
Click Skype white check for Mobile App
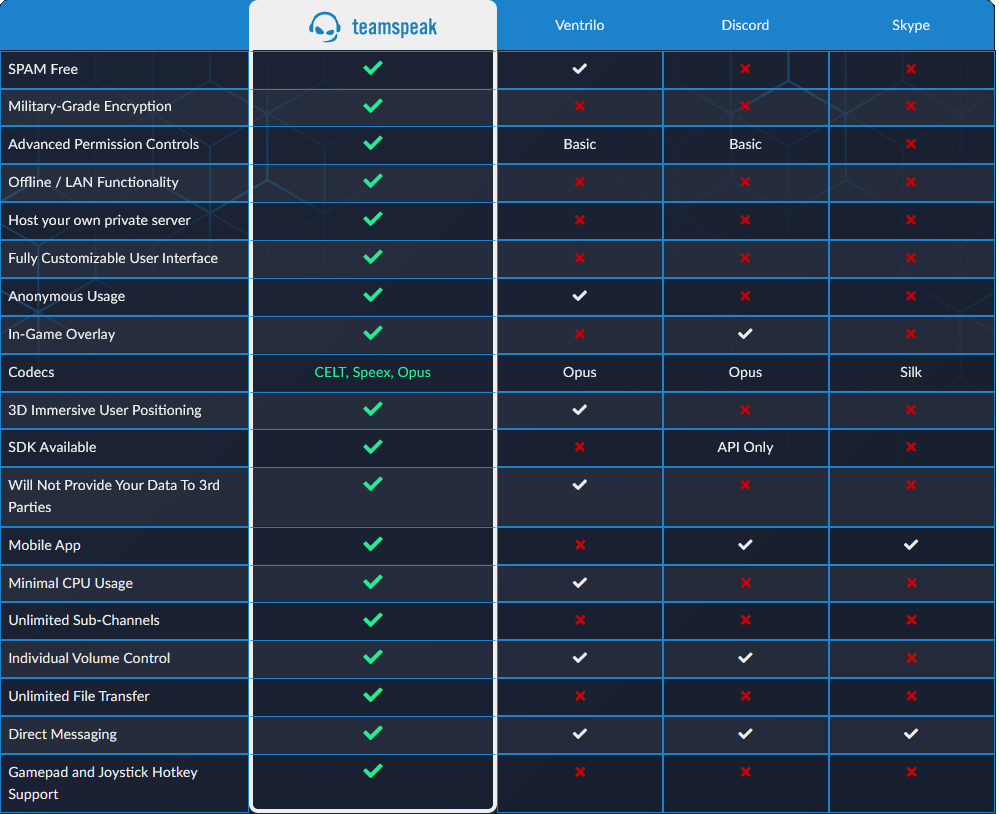911,545
